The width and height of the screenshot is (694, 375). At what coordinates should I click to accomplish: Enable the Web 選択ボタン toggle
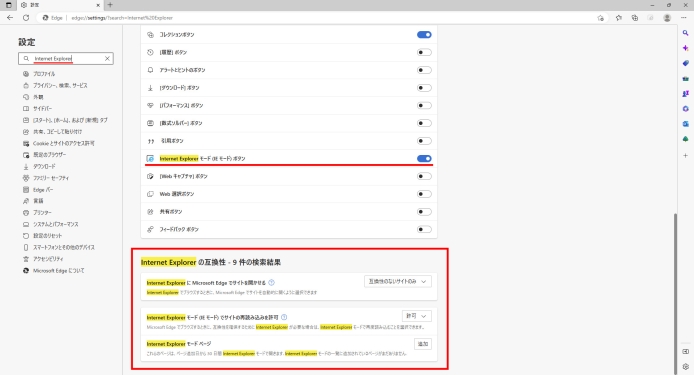(424, 194)
